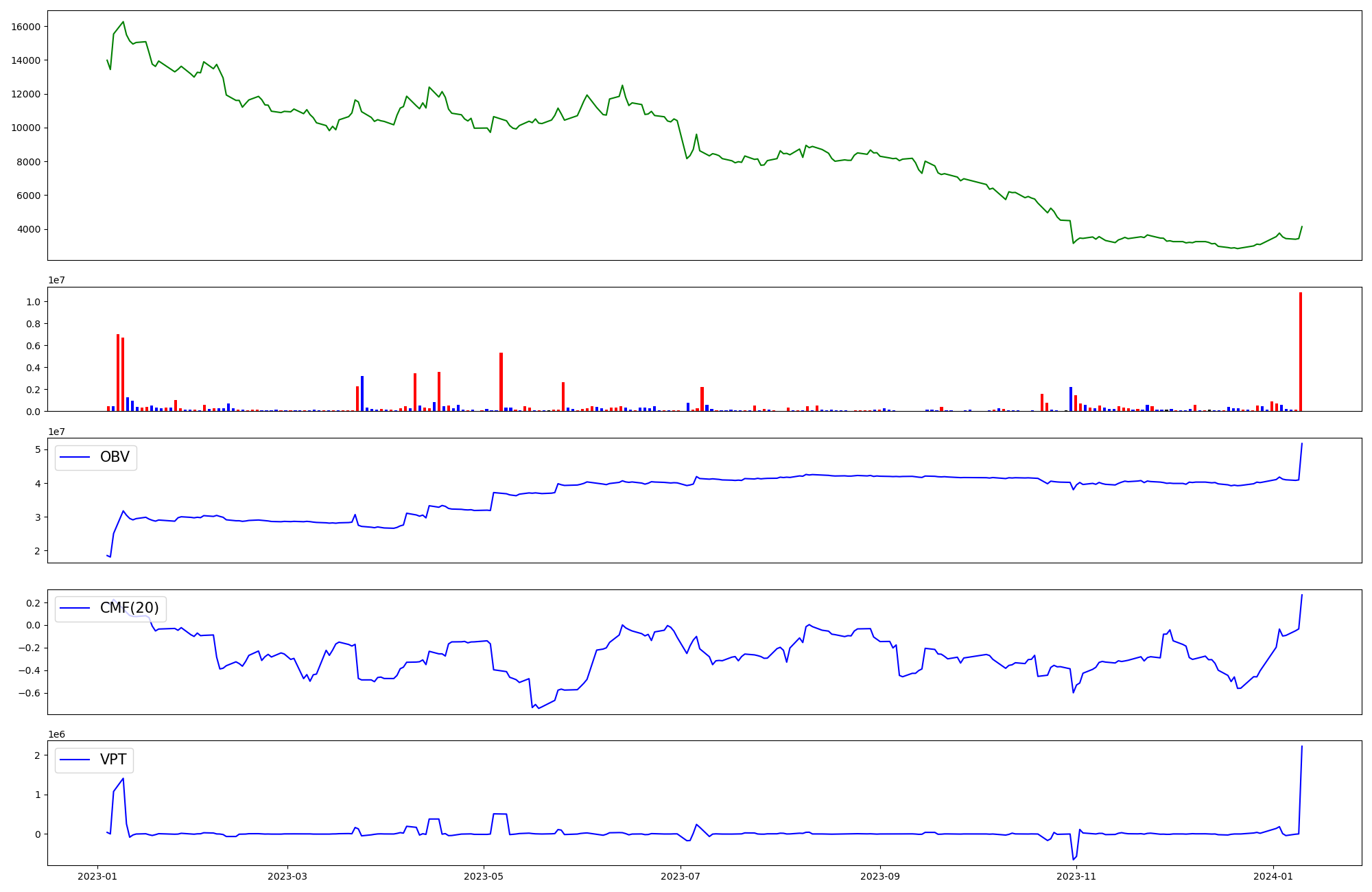Select the 2023-11 x-axis date label
1372x892 pixels.
click(1077, 876)
